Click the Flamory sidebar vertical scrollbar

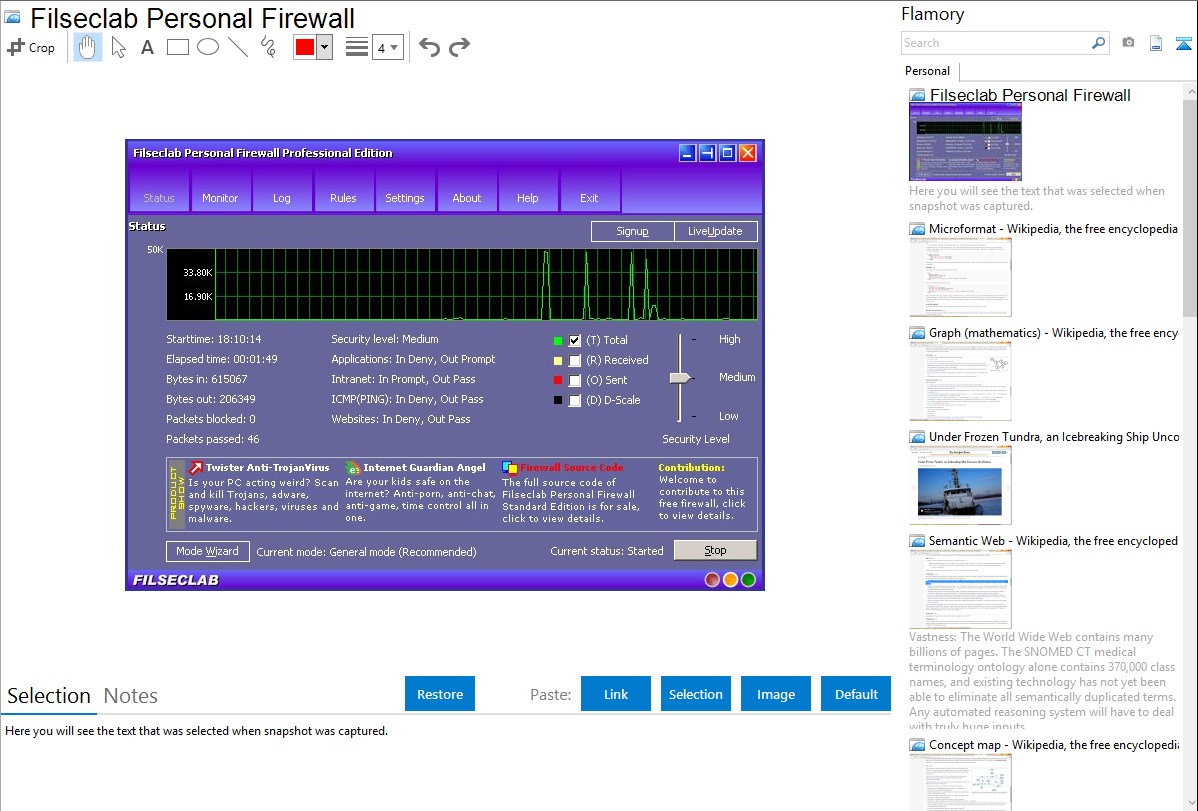(1190, 206)
